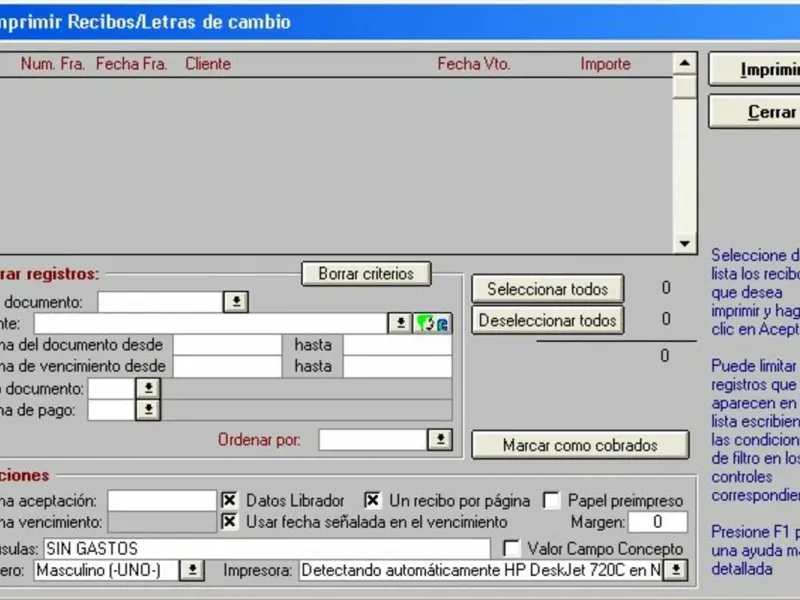Screen dimensions: 800x600
Task: Click the list scrollbar up arrow
Action: 685,64
